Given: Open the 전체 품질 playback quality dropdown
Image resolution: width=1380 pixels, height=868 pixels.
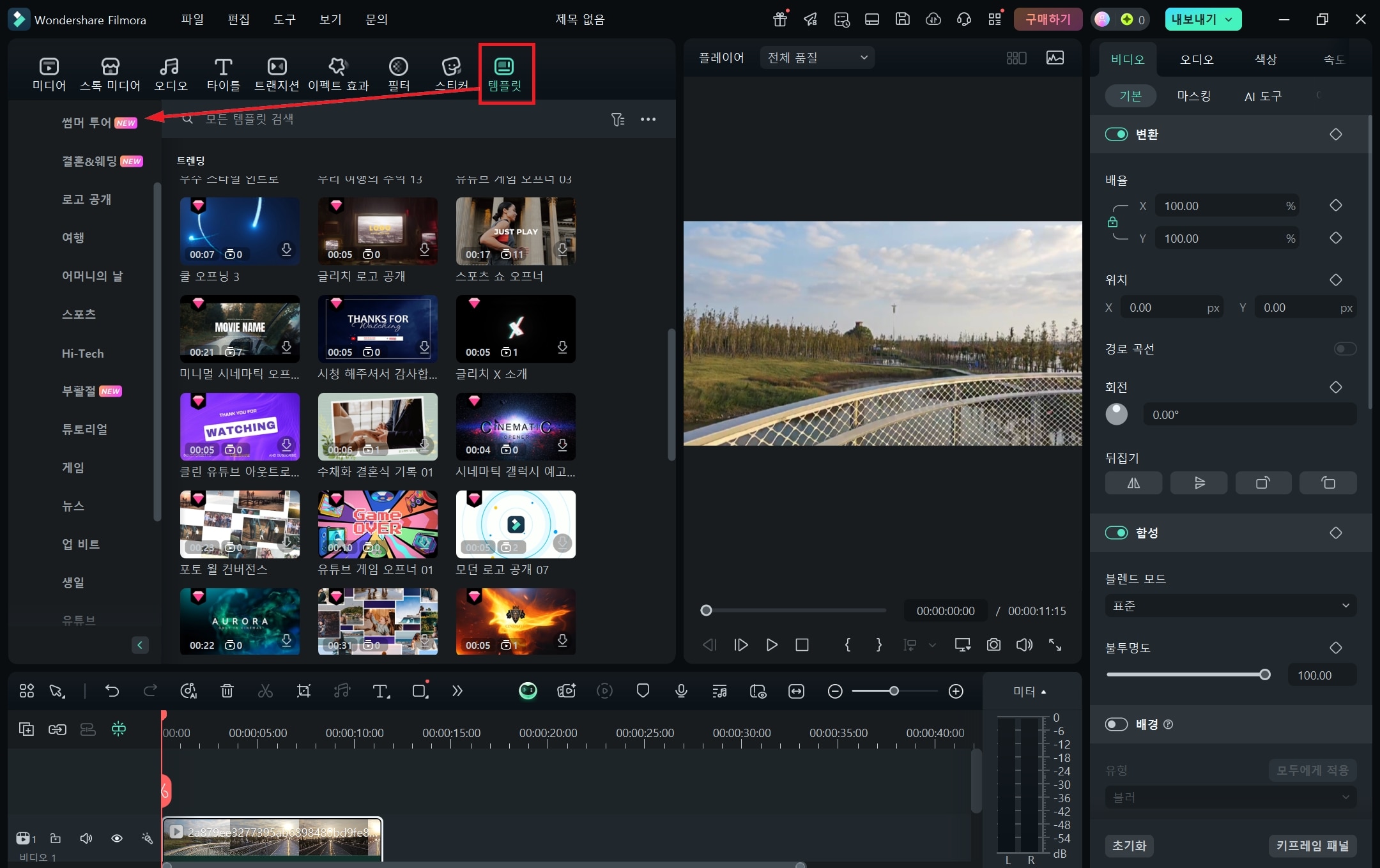Looking at the screenshot, I should [817, 57].
